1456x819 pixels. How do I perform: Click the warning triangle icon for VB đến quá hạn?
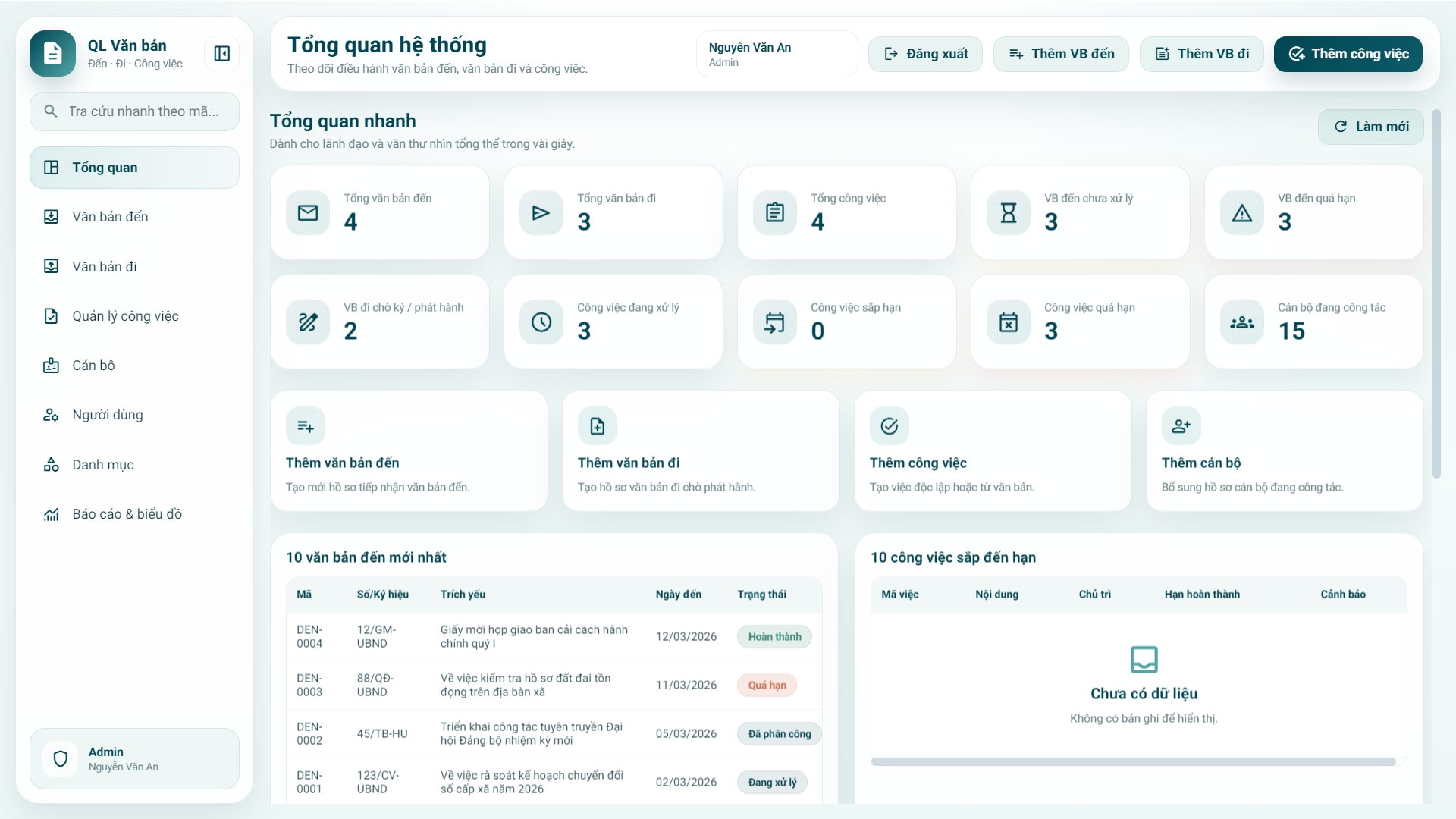(x=1241, y=213)
